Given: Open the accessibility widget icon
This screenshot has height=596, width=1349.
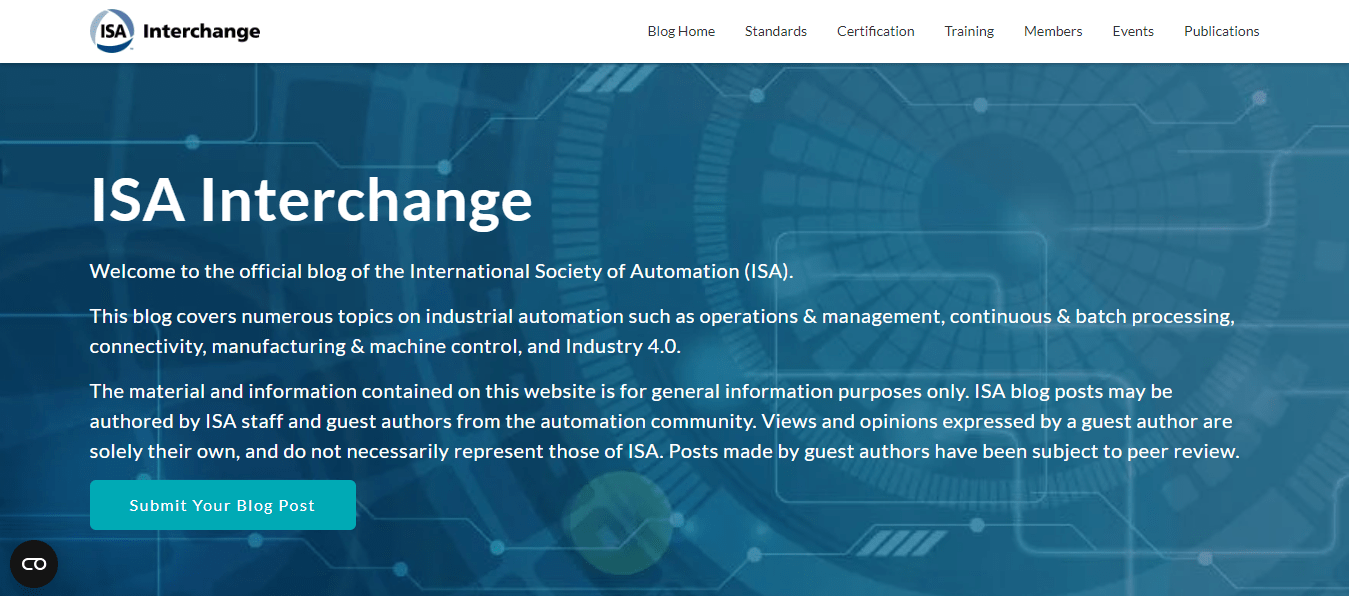Looking at the screenshot, I should pyautogui.click(x=34, y=564).
